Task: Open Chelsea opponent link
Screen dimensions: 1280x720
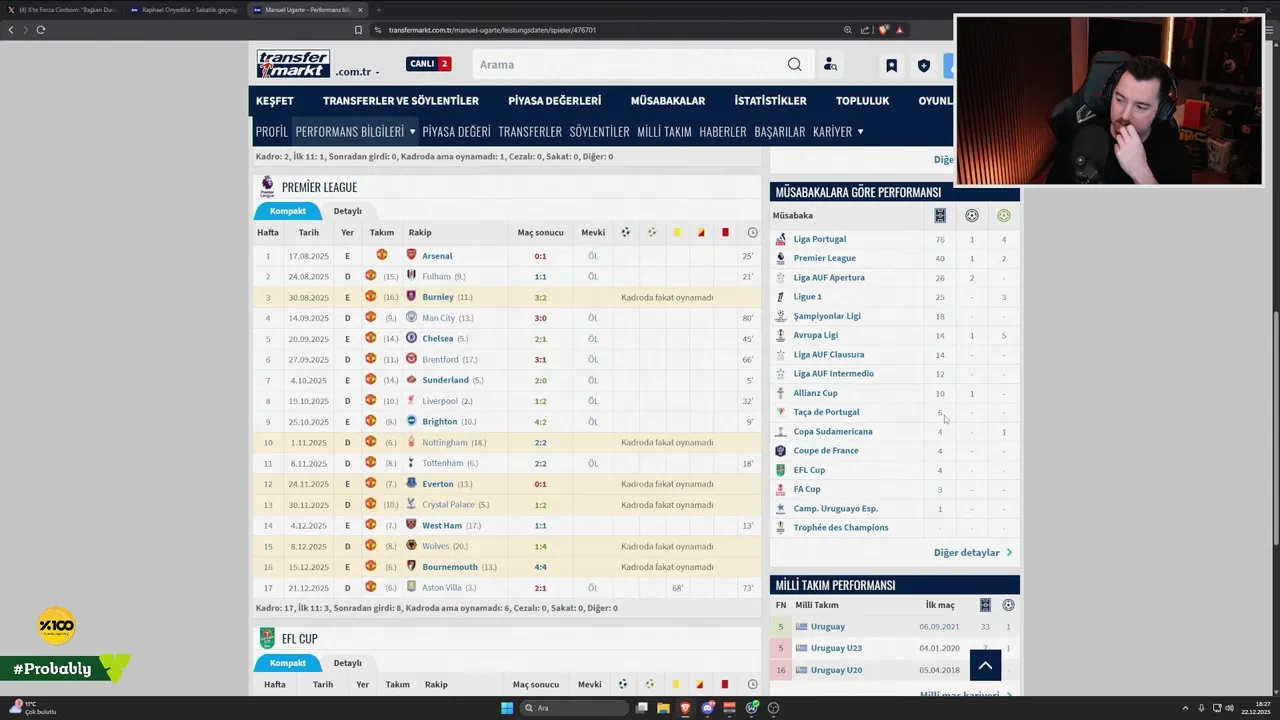Action: (x=437, y=339)
